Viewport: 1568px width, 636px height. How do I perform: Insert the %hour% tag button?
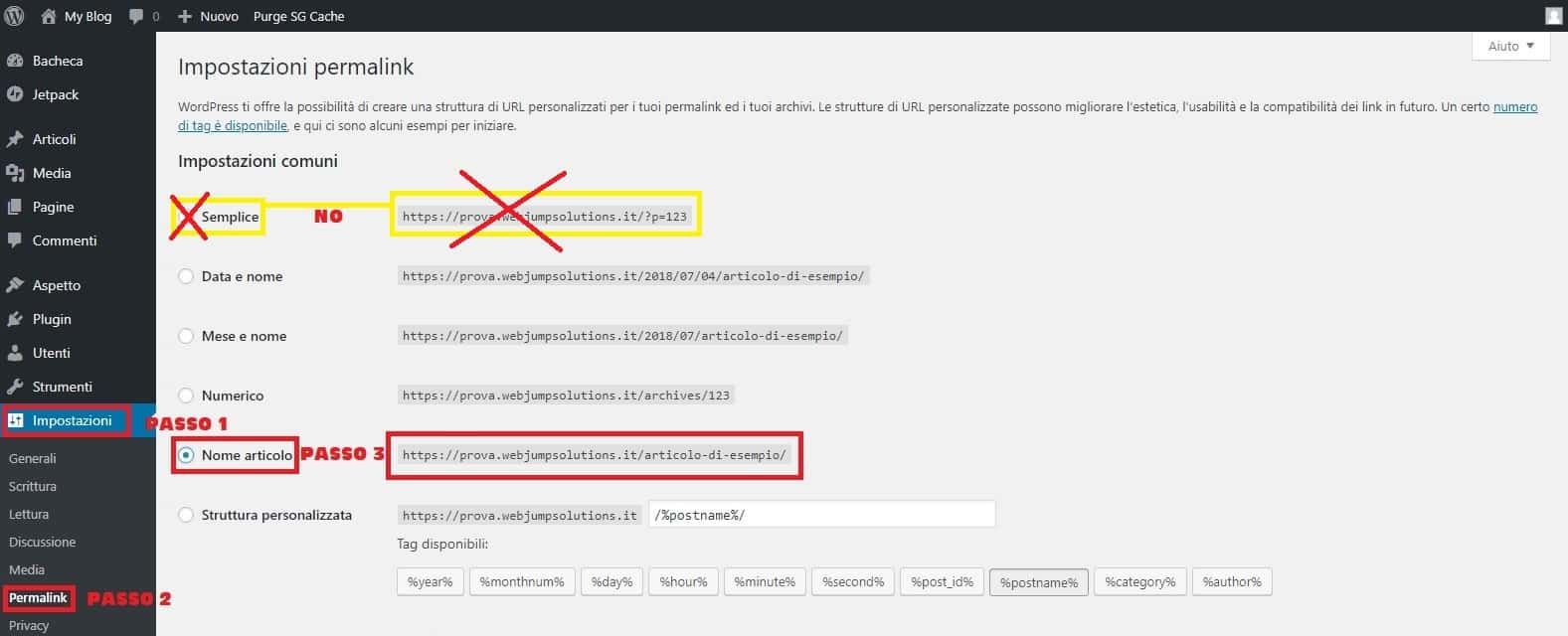[x=683, y=581]
